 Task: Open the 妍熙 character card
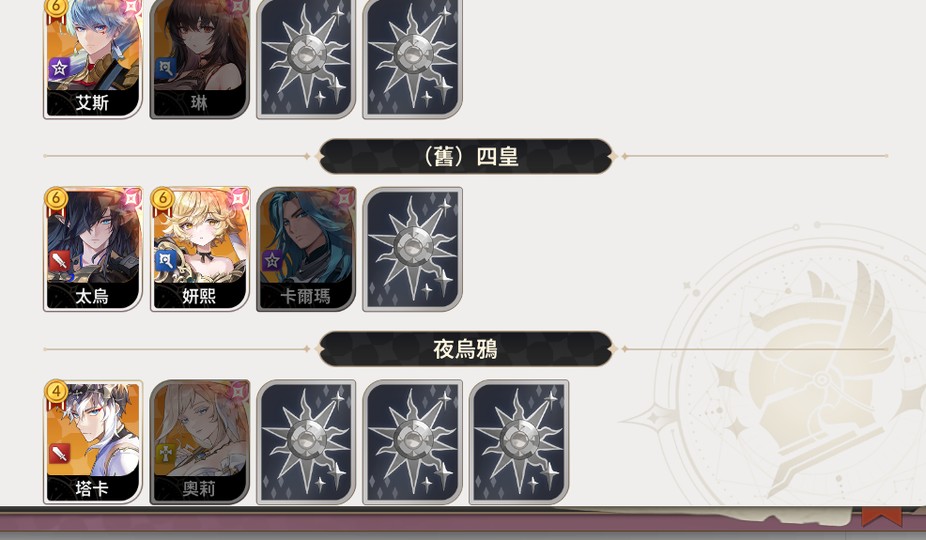(200, 249)
